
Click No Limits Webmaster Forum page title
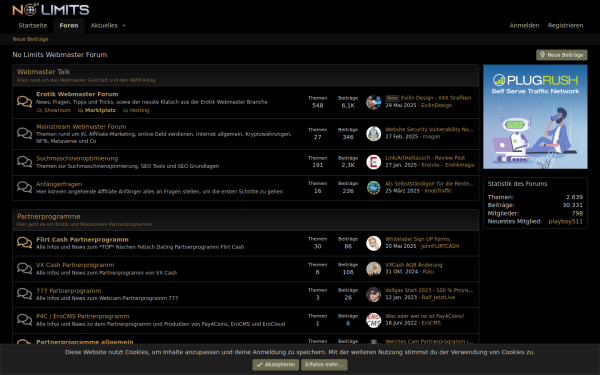[x=60, y=55]
